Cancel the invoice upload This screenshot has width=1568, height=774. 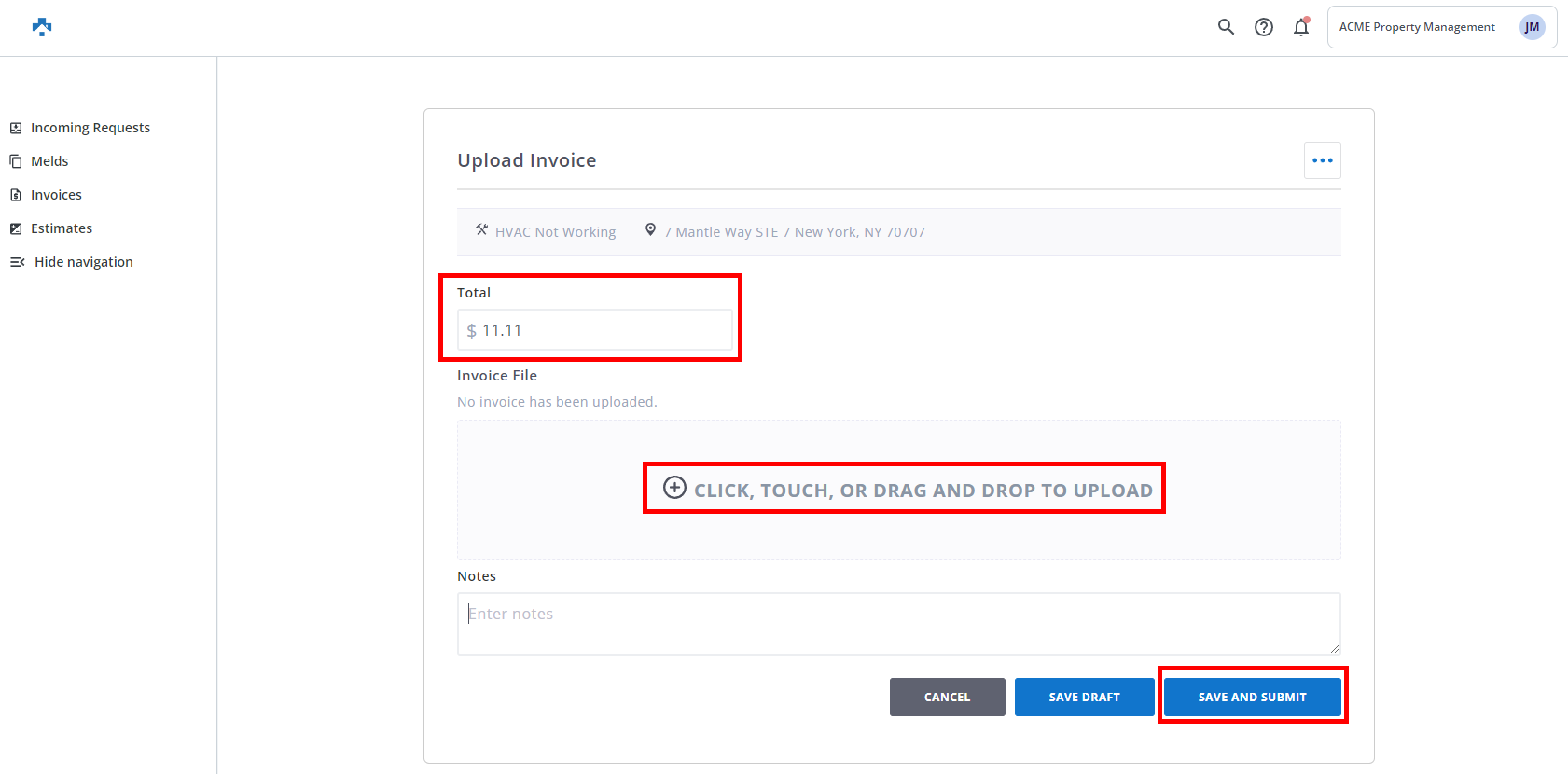coord(947,697)
